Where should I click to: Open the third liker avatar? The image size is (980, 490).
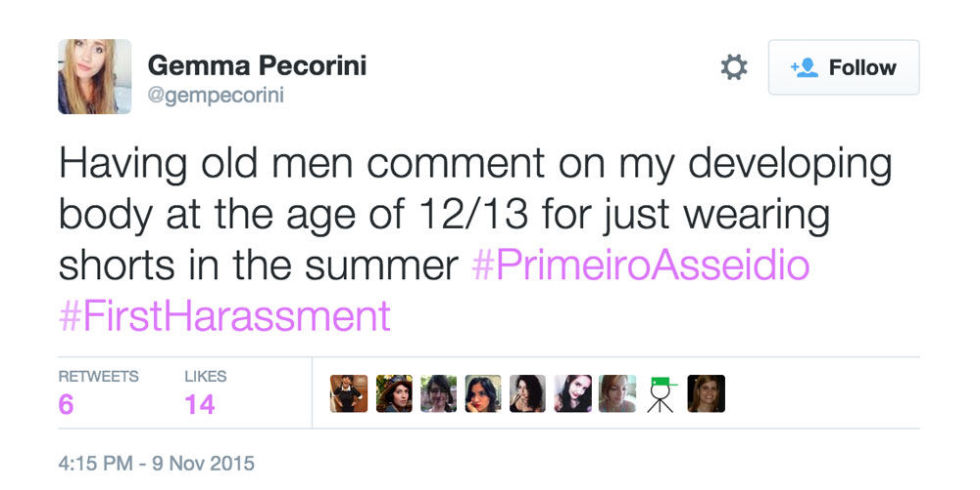pyautogui.click(x=438, y=394)
